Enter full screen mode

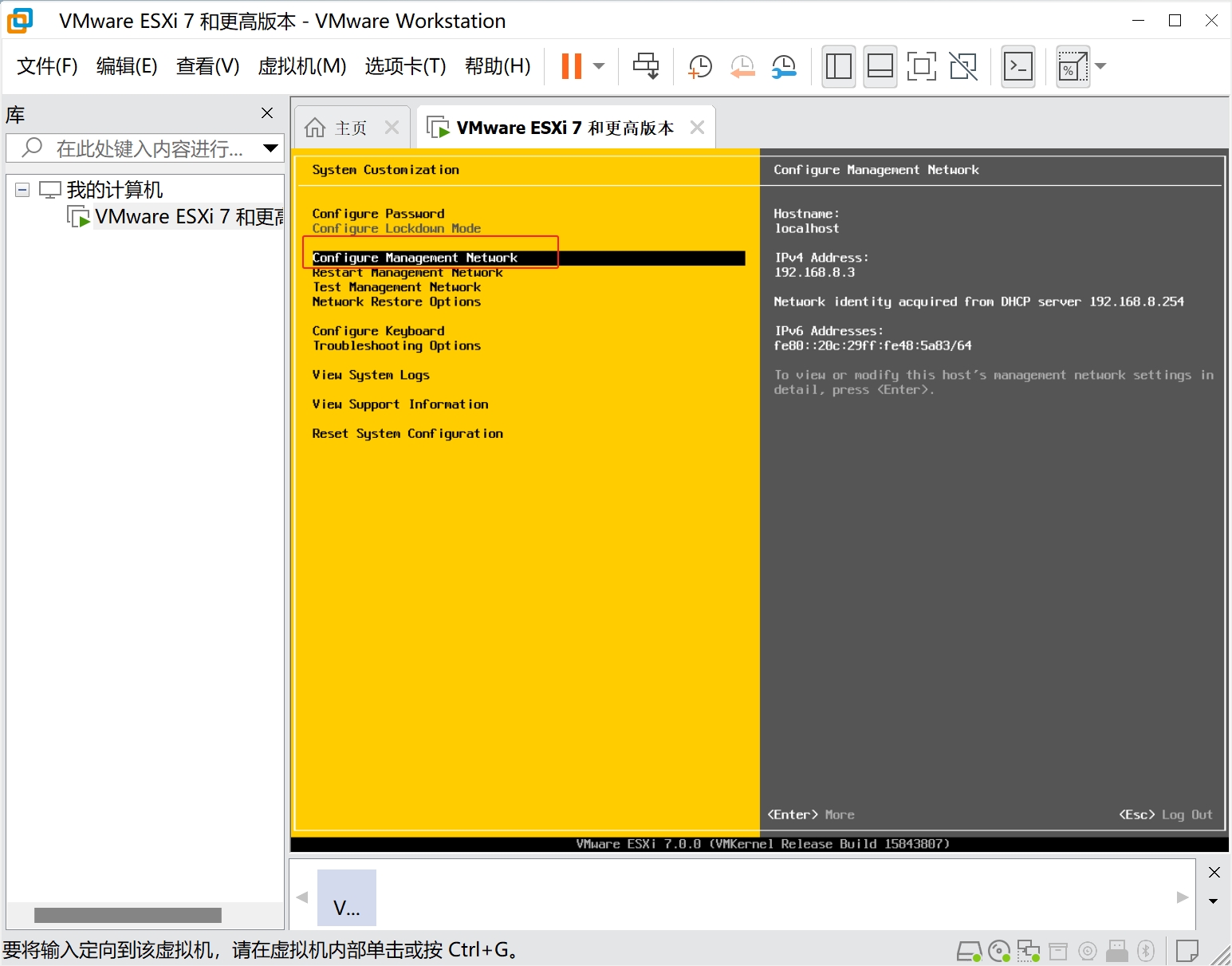tap(921, 66)
